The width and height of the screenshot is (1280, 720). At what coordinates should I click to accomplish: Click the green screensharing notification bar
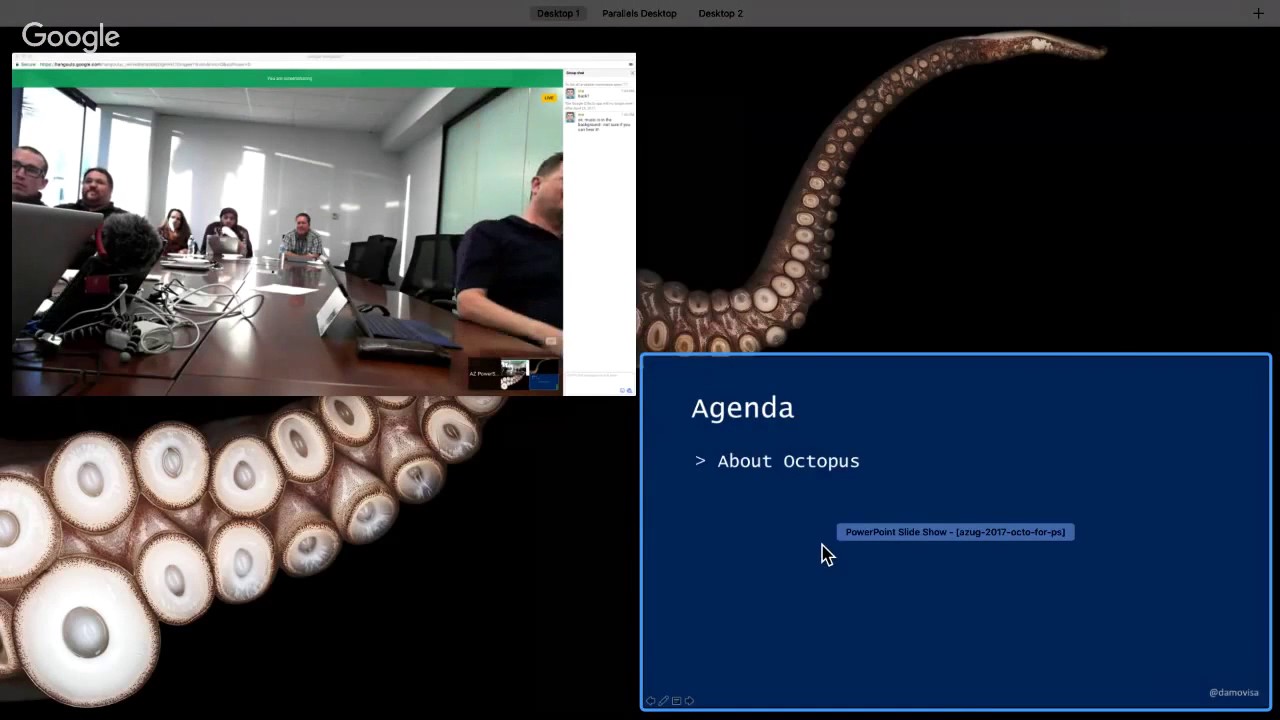coord(288,78)
